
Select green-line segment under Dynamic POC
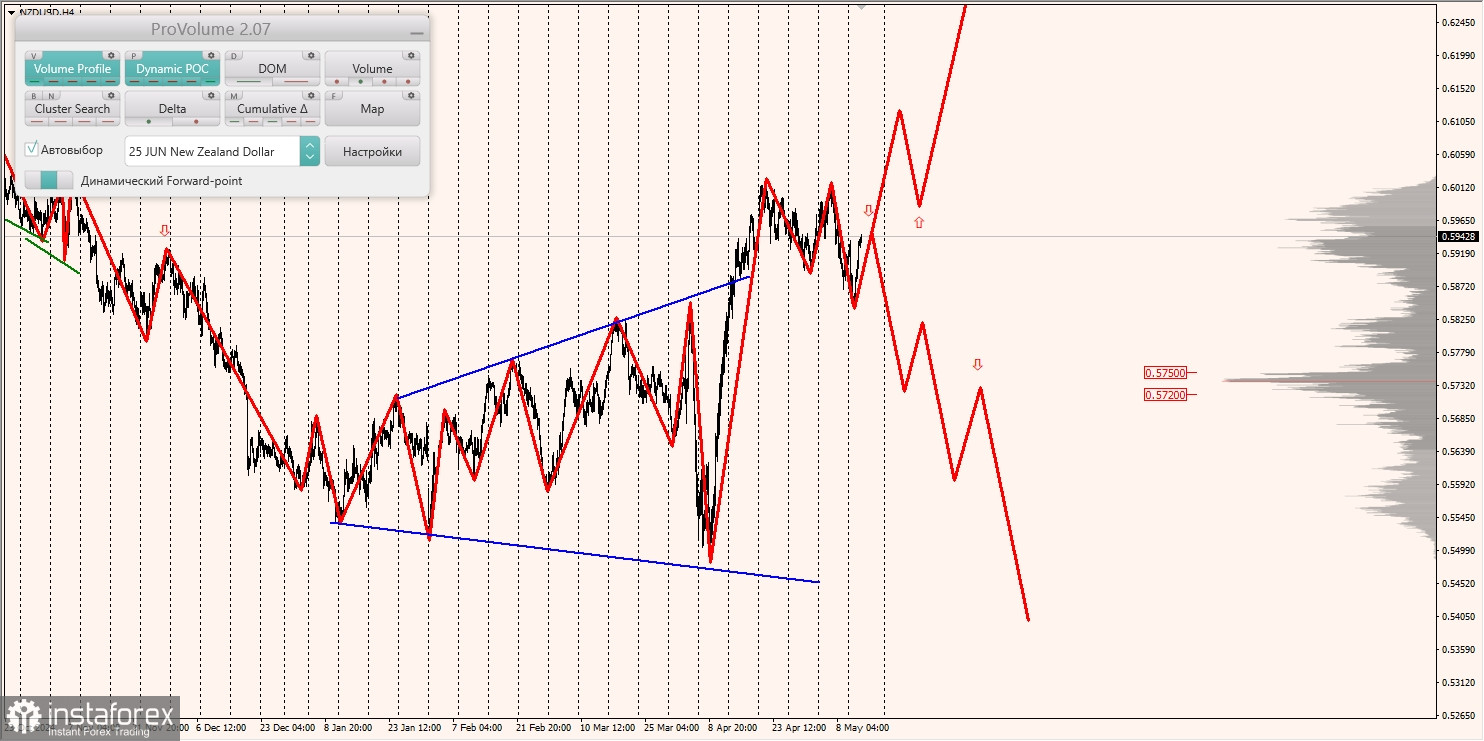210,82
